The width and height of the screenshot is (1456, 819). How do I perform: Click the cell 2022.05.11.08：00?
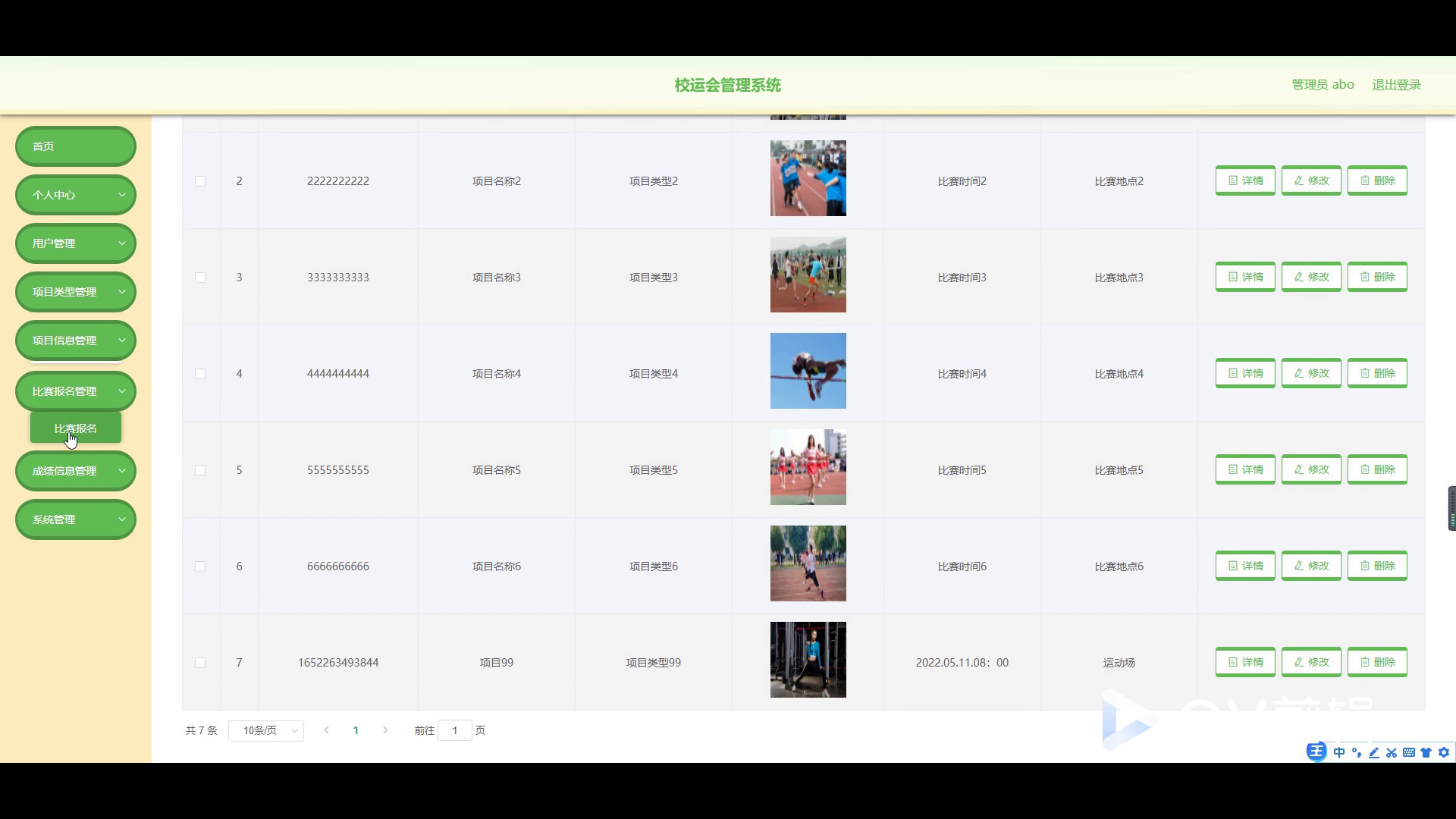(962, 663)
